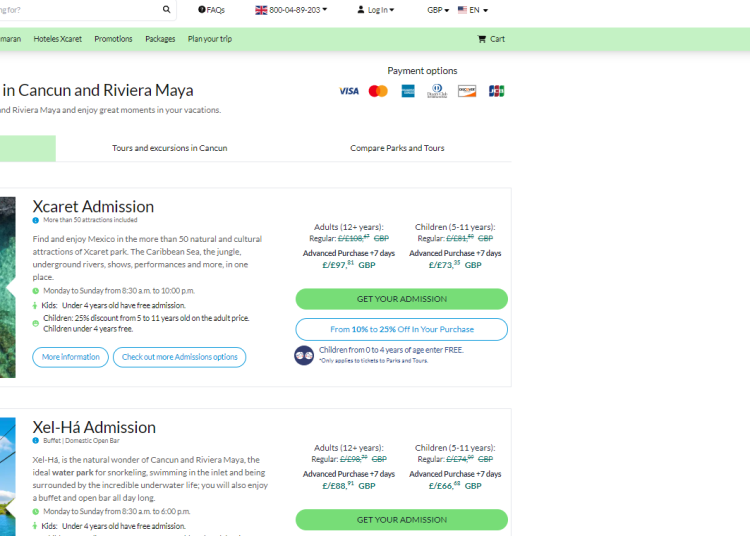Viewport: 750px width, 536px height.
Task: Switch to Compare Parks and Tours tab
Action: click(x=397, y=148)
